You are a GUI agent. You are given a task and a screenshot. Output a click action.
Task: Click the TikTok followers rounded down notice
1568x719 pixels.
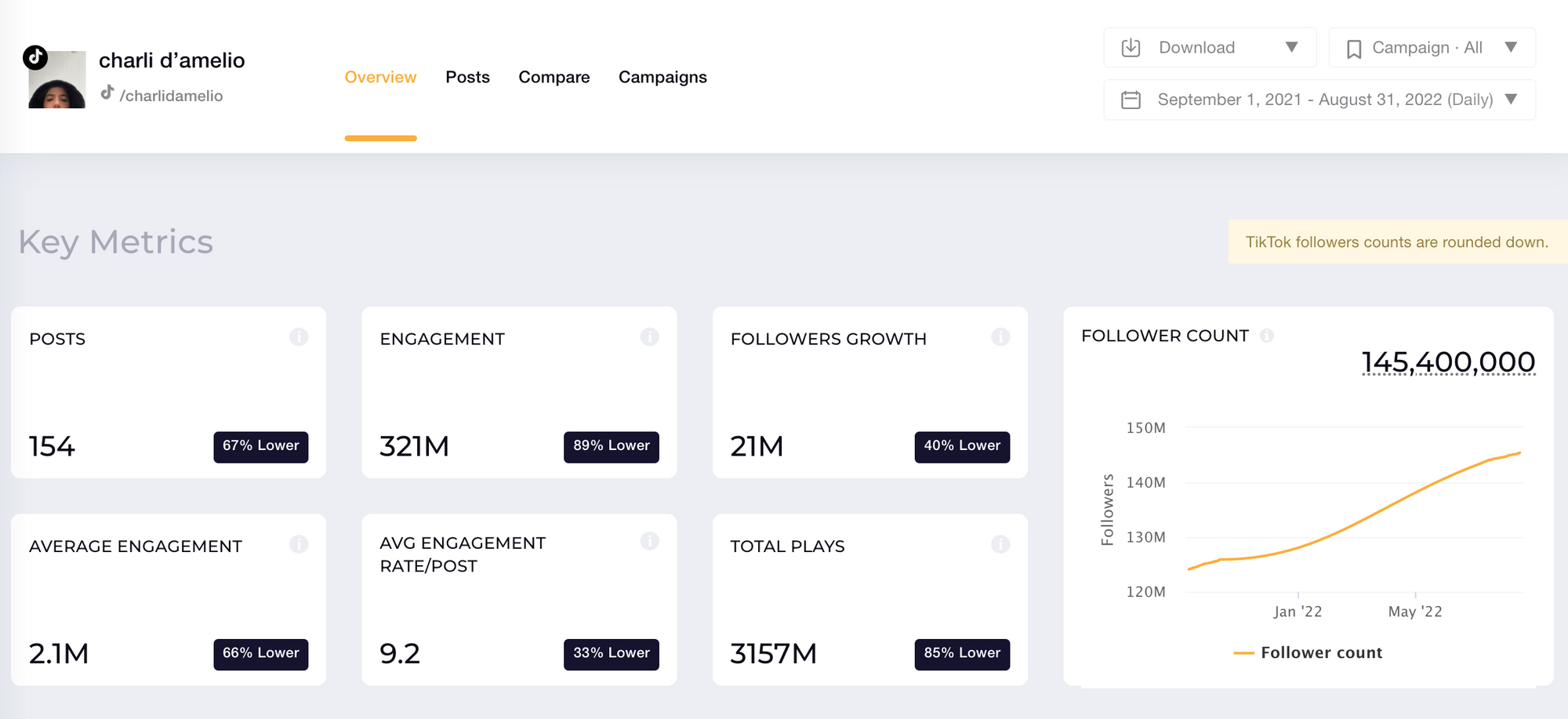pos(1397,242)
